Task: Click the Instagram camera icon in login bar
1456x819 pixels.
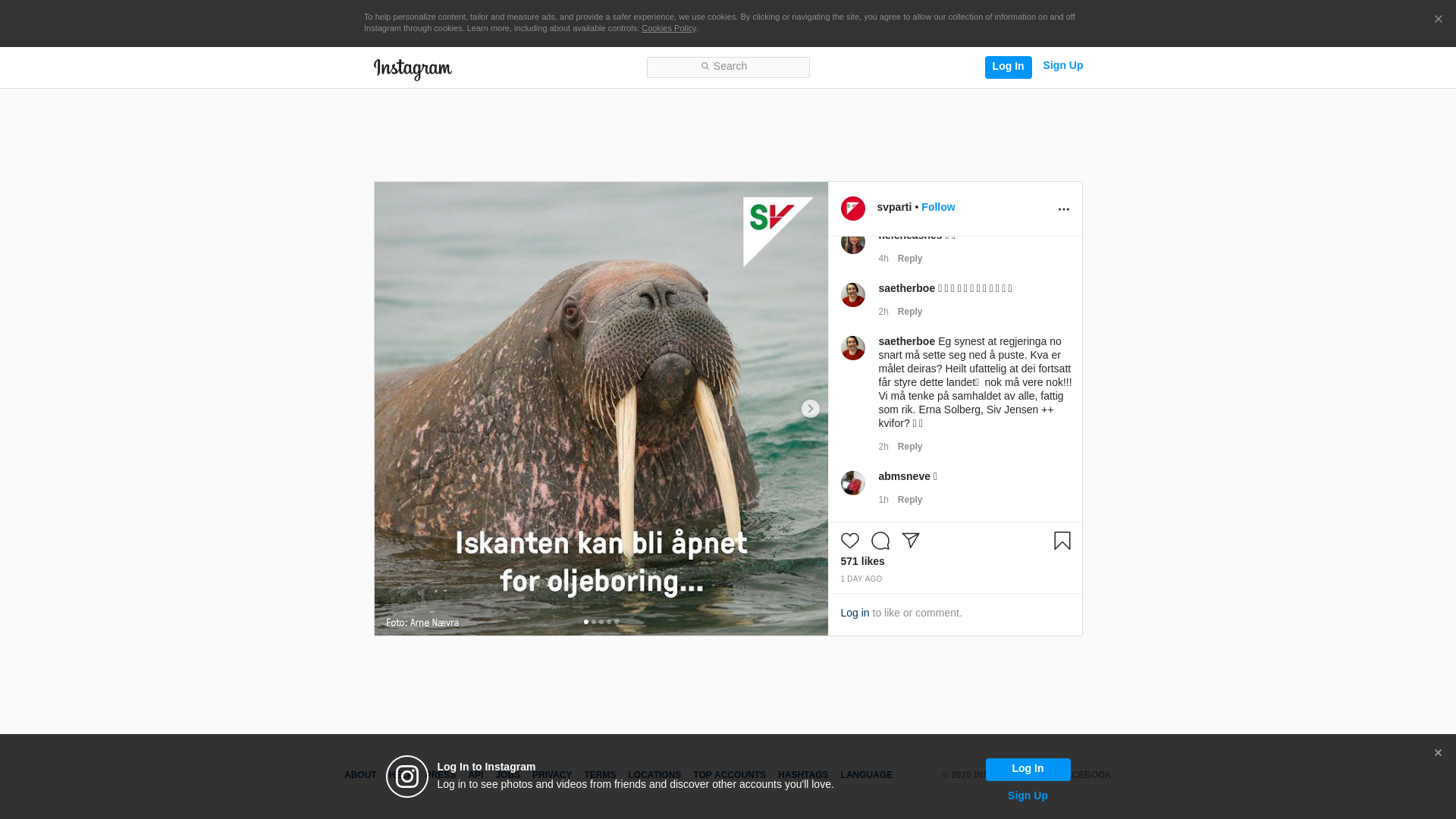Action: tap(407, 777)
